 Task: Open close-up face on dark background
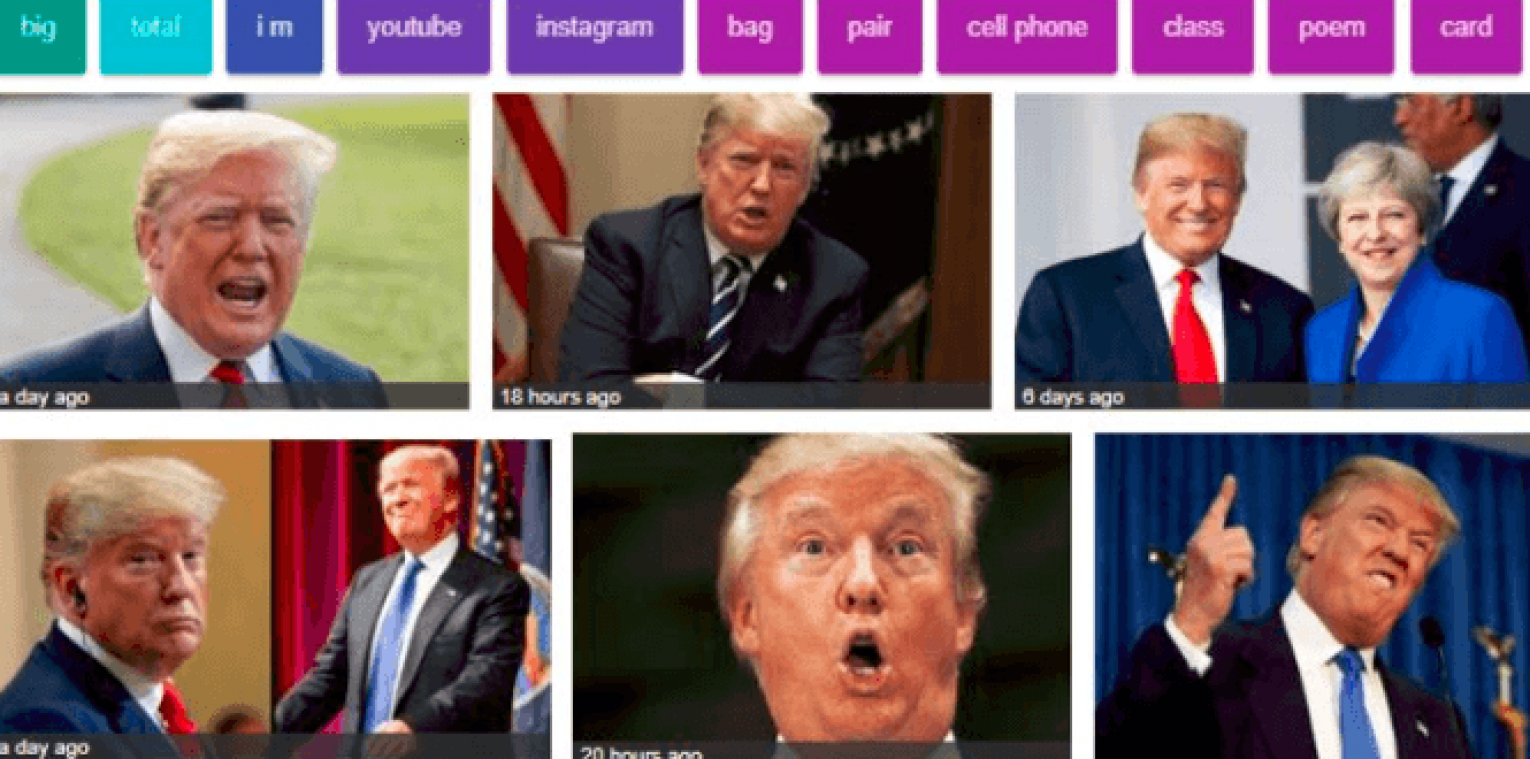[822, 596]
